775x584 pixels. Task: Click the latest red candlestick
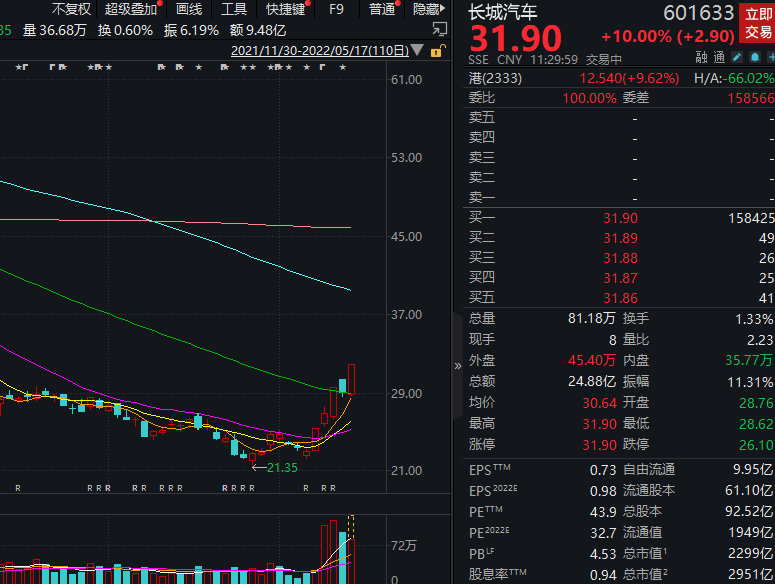(x=351, y=379)
